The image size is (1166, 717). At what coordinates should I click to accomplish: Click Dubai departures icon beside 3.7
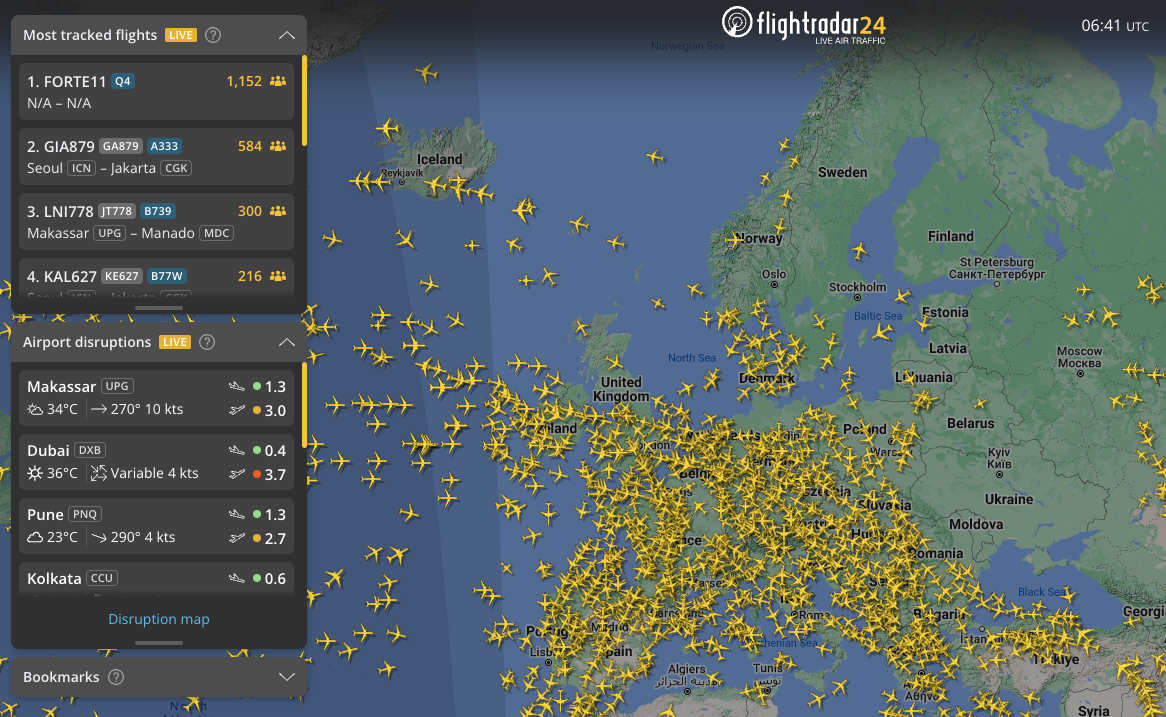pos(236,474)
